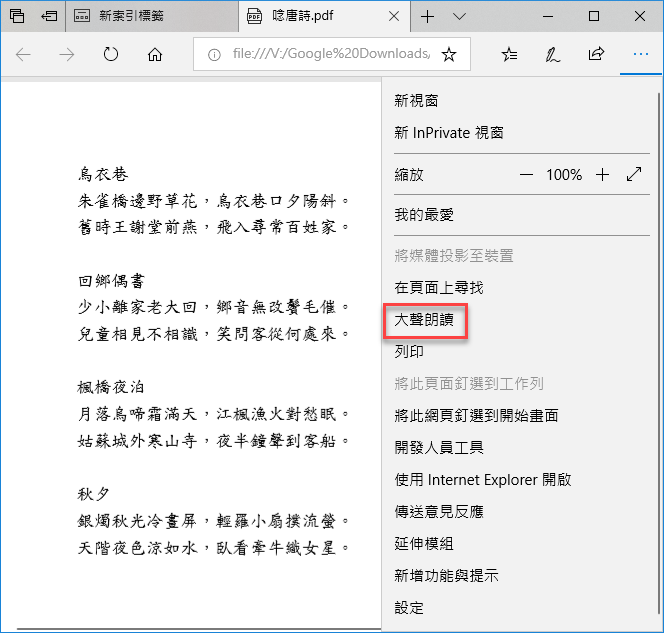Image resolution: width=664 pixels, height=633 pixels.
Task: Set these tabs aside icon
Action: point(49,16)
